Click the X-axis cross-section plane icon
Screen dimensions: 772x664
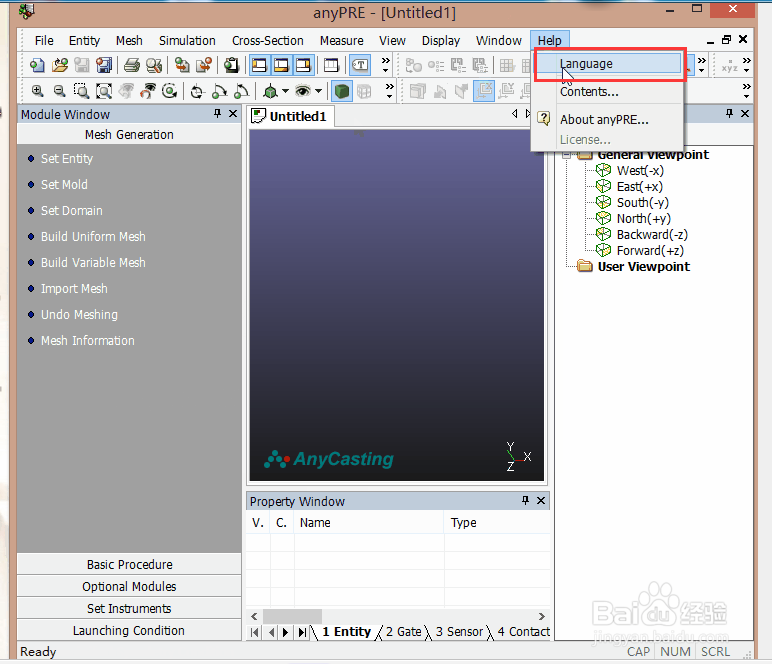(x=484, y=91)
